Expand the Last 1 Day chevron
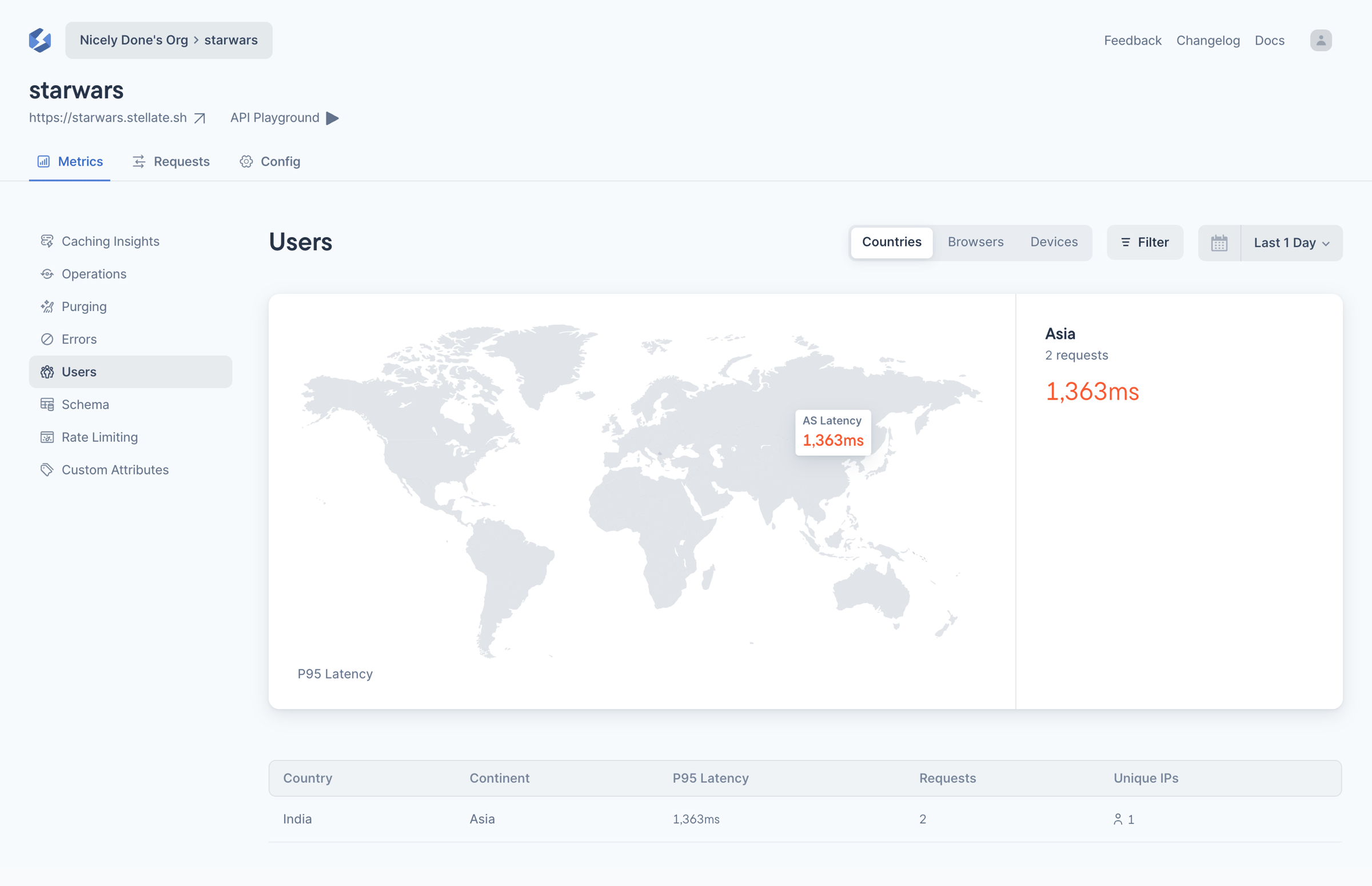This screenshot has height=886, width=1372. [1325, 244]
